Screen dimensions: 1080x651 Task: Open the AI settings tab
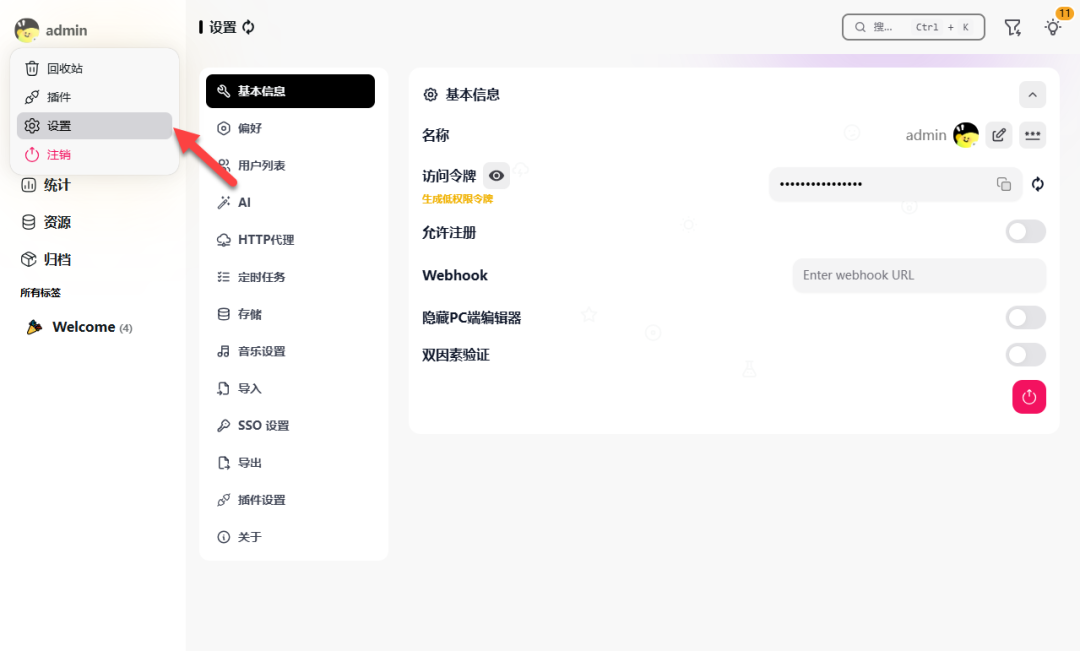tap(290, 203)
